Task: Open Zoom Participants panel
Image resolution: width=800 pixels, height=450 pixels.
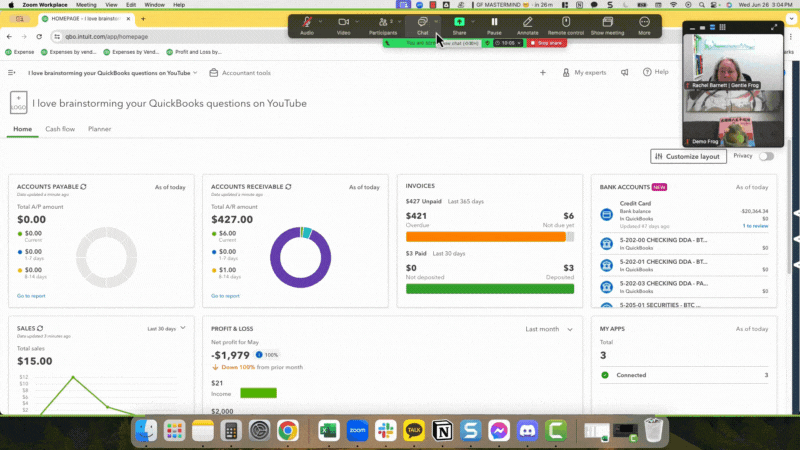Action: coord(383,25)
